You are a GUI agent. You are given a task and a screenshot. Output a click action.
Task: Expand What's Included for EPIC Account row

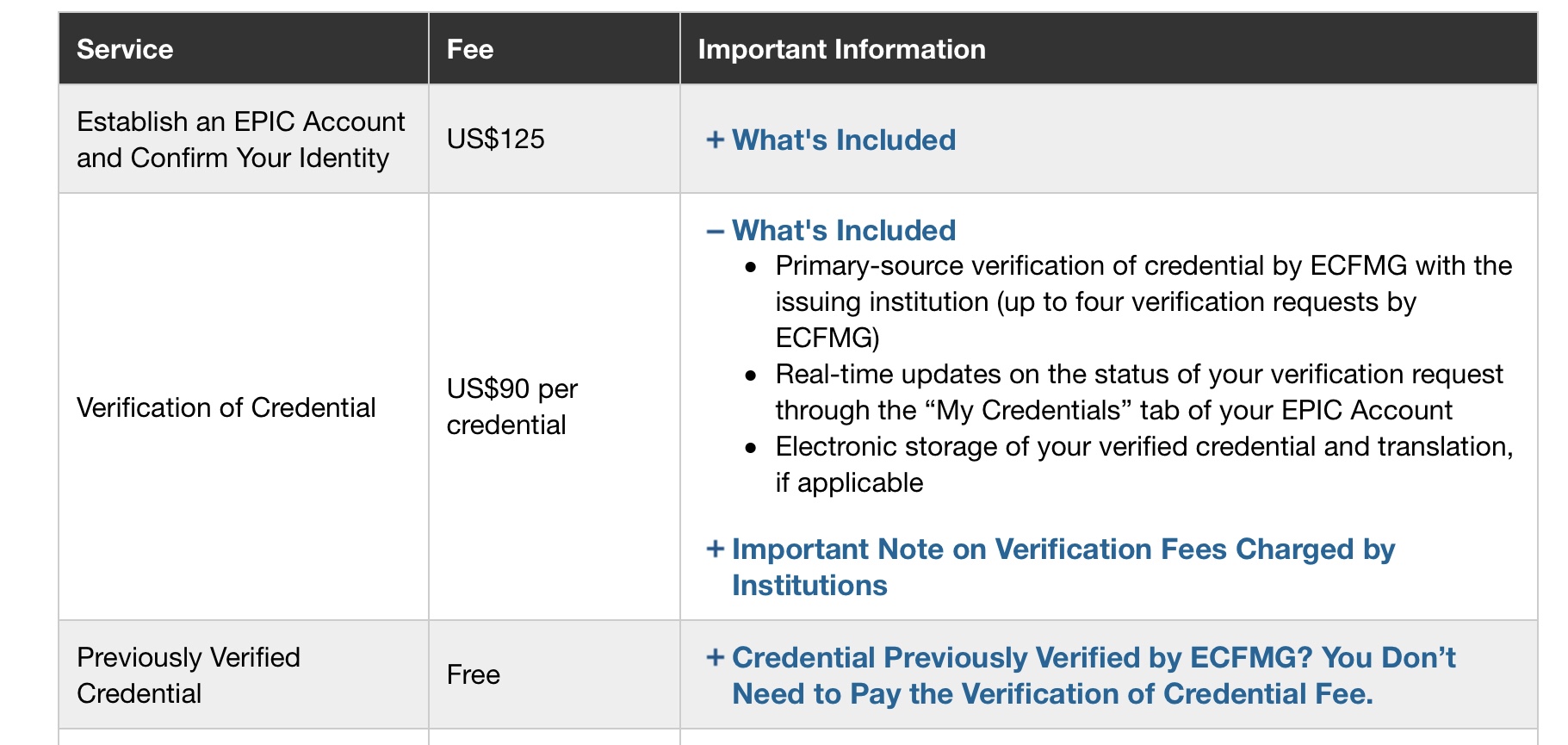[843, 140]
